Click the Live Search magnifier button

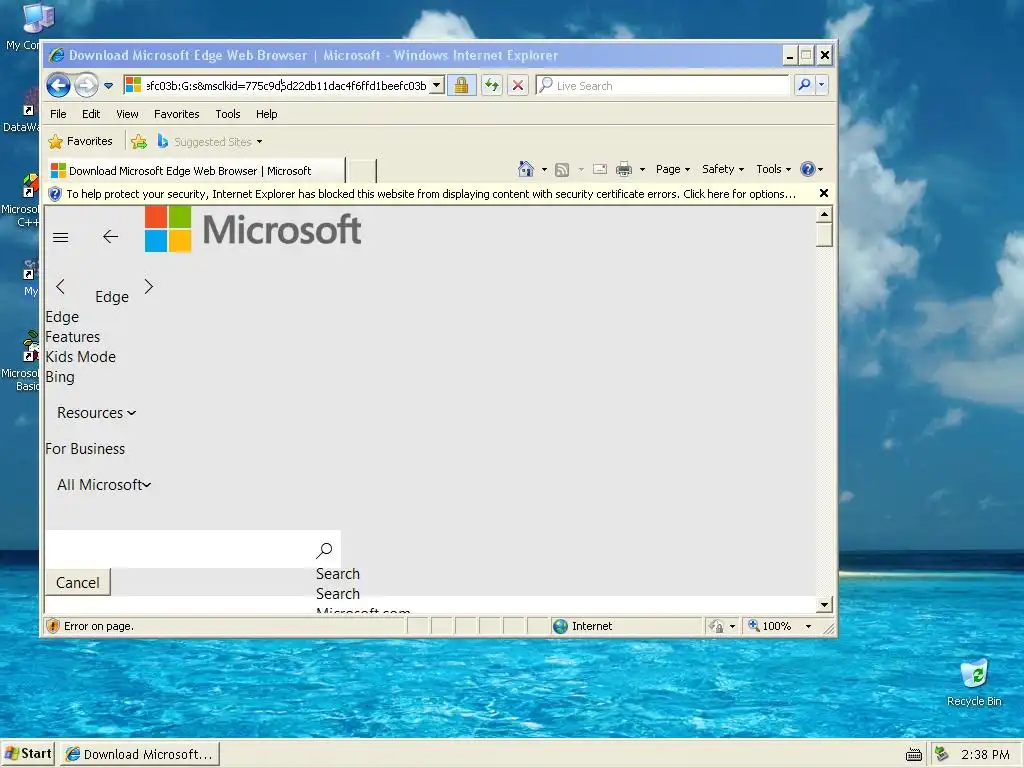pyautogui.click(x=805, y=85)
